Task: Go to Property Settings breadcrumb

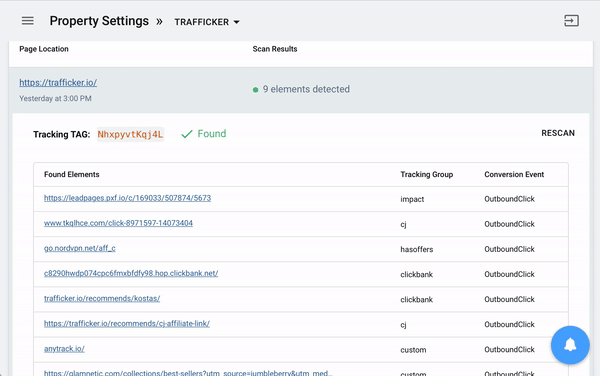Action: [x=99, y=21]
